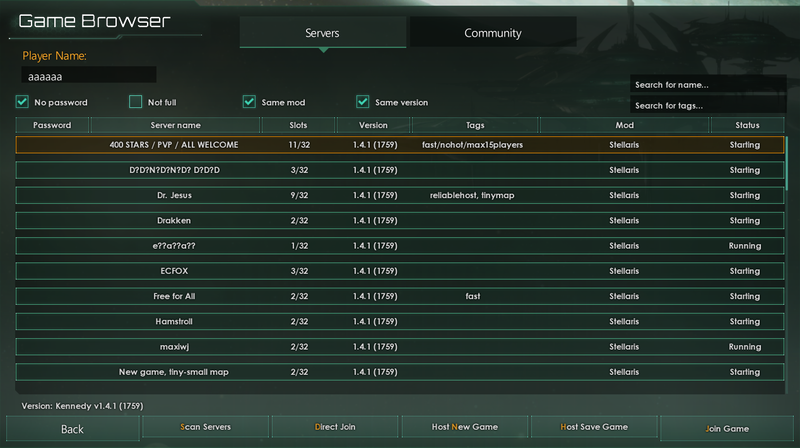
Task: Click the fast/nohot/max15players tag cell
Action: (x=472, y=145)
